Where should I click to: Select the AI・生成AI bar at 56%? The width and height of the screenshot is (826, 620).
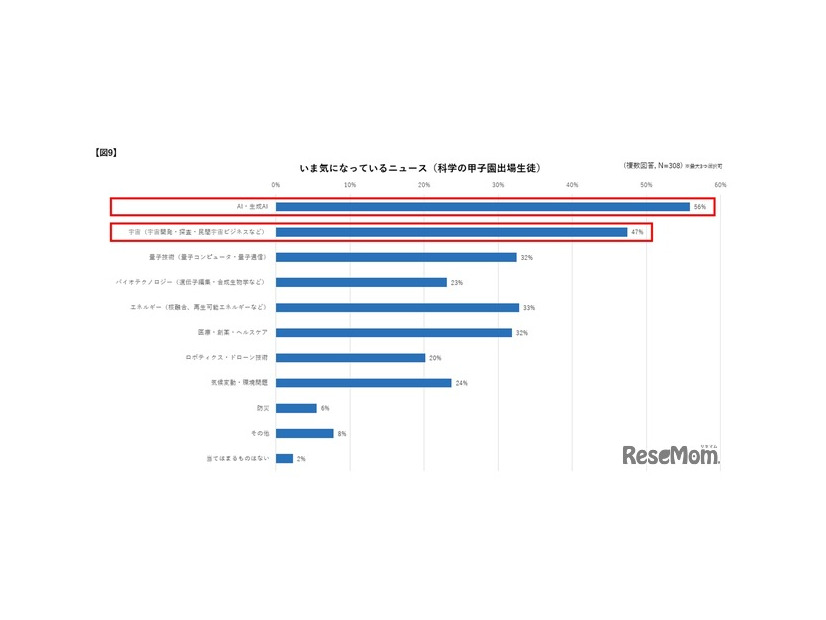(x=480, y=205)
